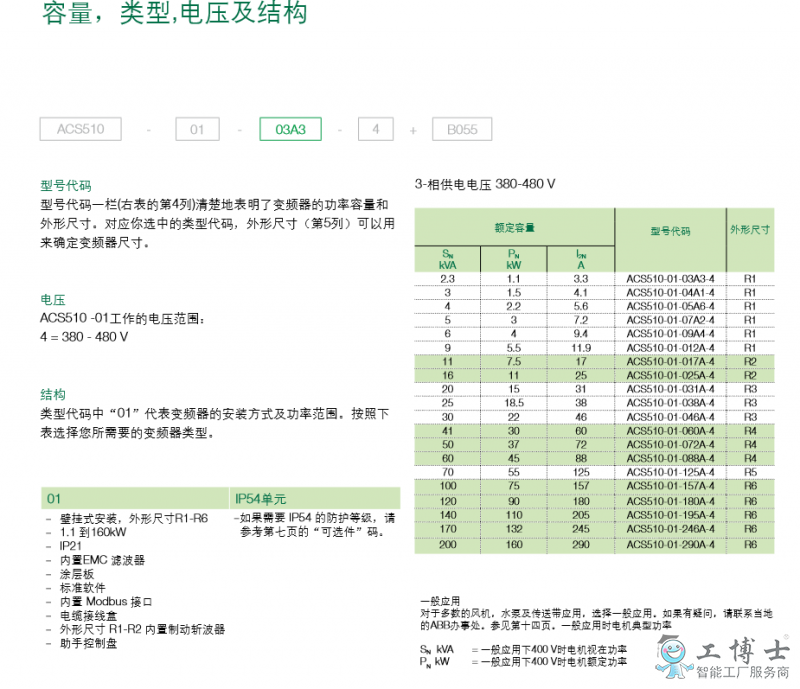The image size is (800, 689).
Task: Click model cell ACS510-01-07A2-4
Action: pos(670,320)
